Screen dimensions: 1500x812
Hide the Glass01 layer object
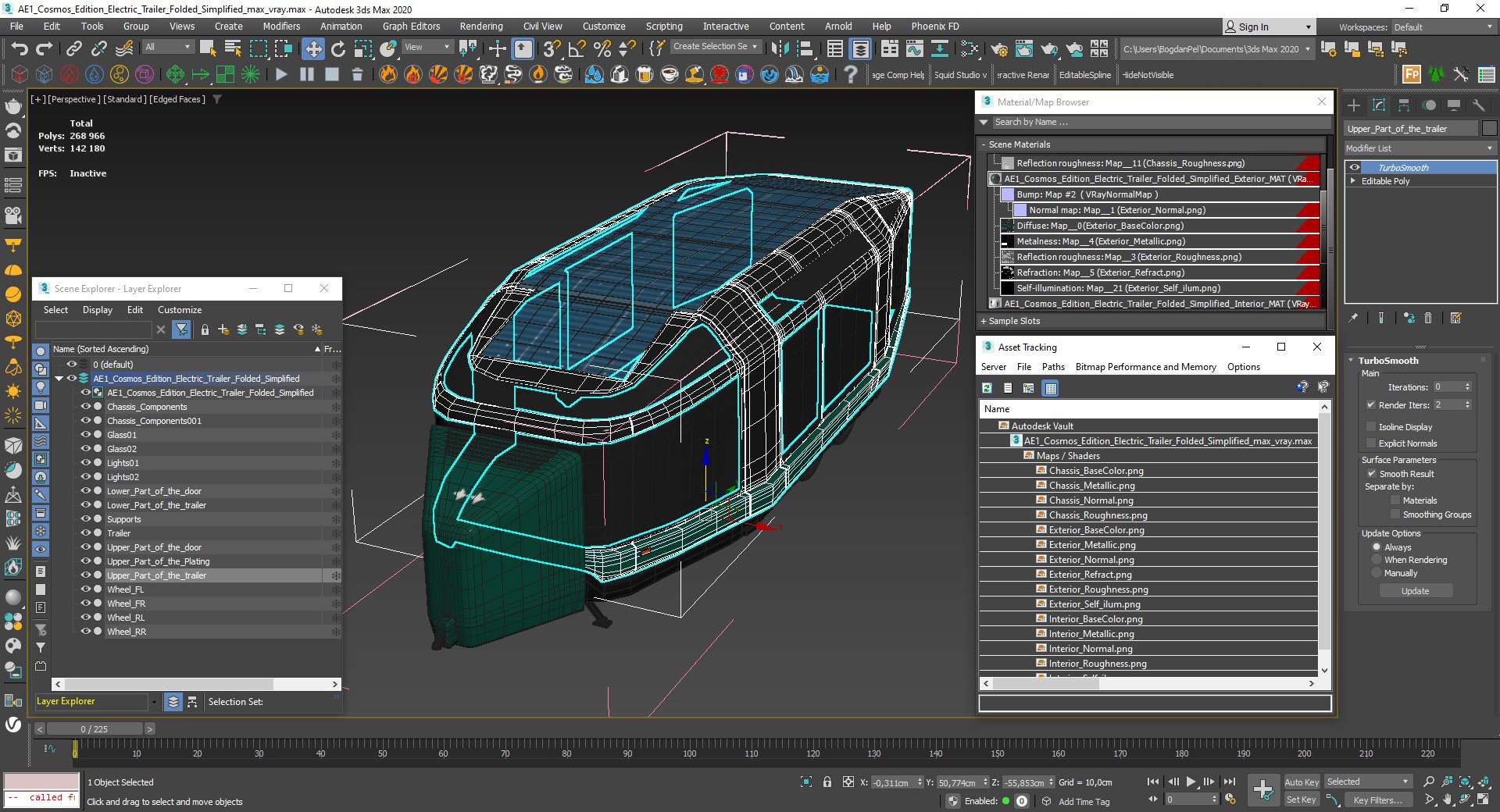pyautogui.click(x=86, y=435)
